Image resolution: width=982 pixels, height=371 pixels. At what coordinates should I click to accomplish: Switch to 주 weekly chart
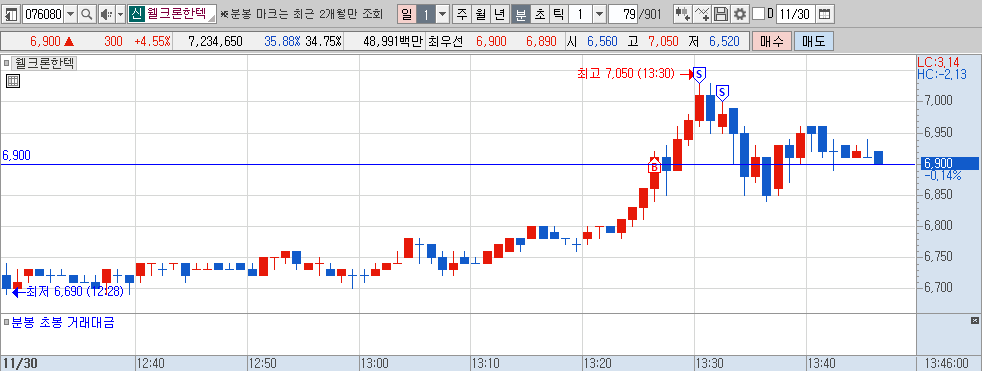[462, 13]
